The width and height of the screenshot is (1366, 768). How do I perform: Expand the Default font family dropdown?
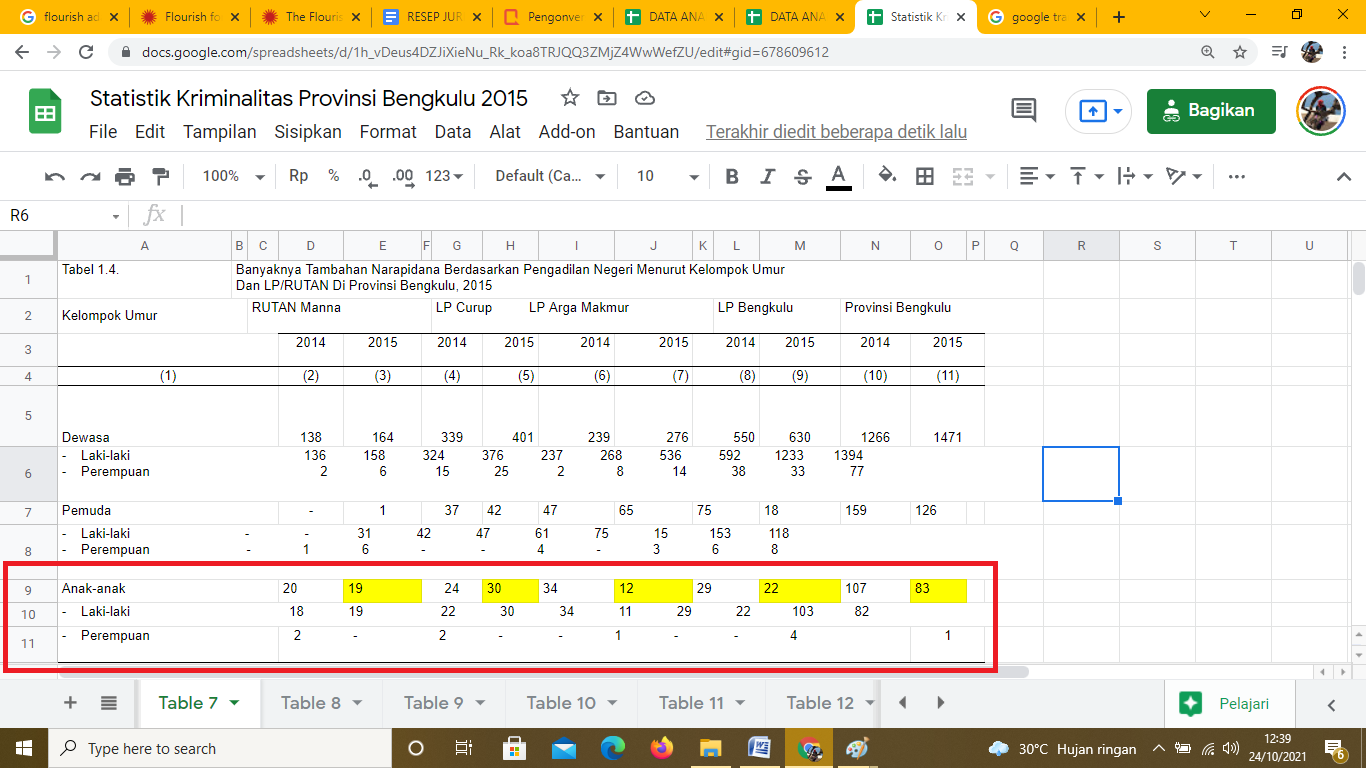(550, 176)
